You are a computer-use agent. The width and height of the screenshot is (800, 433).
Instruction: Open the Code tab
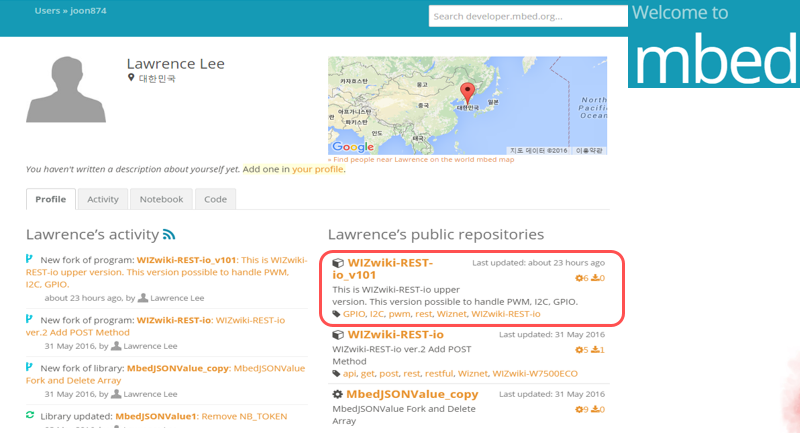[x=215, y=199]
